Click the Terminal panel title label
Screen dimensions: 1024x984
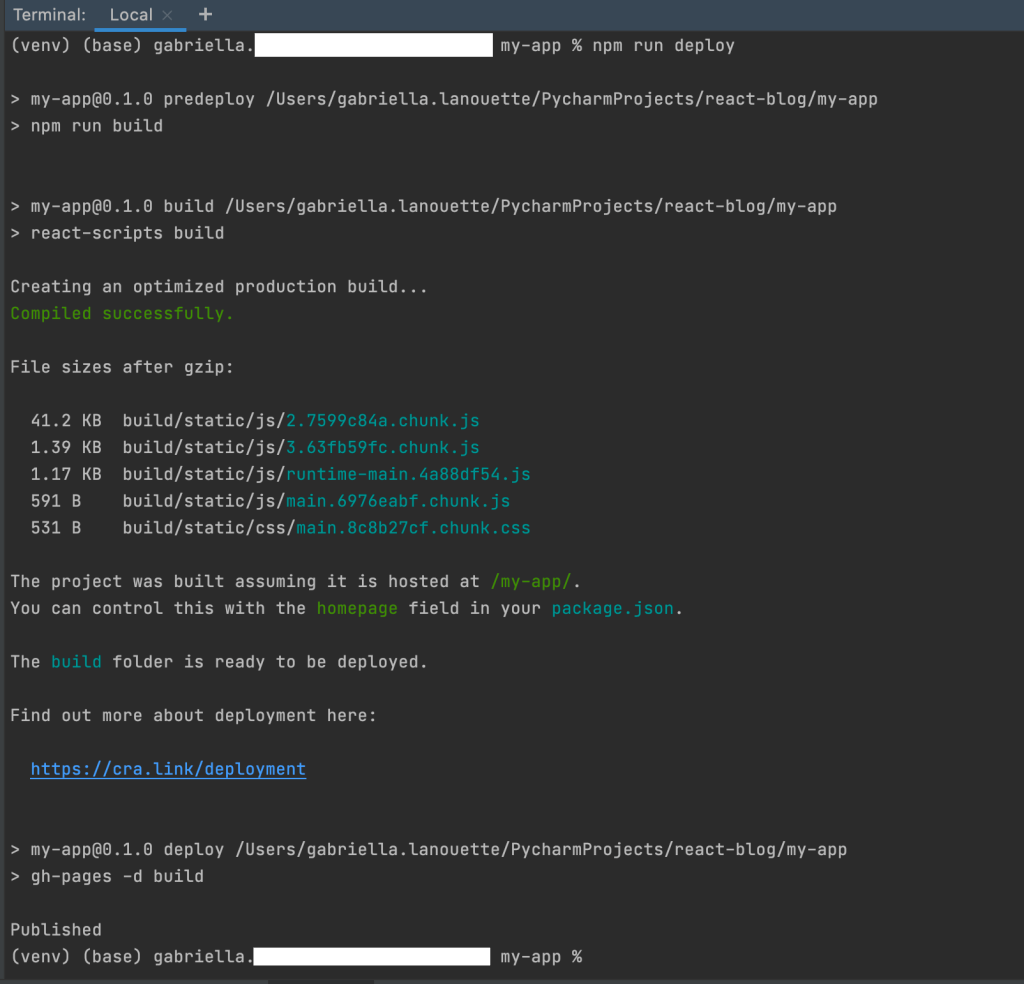49,15
